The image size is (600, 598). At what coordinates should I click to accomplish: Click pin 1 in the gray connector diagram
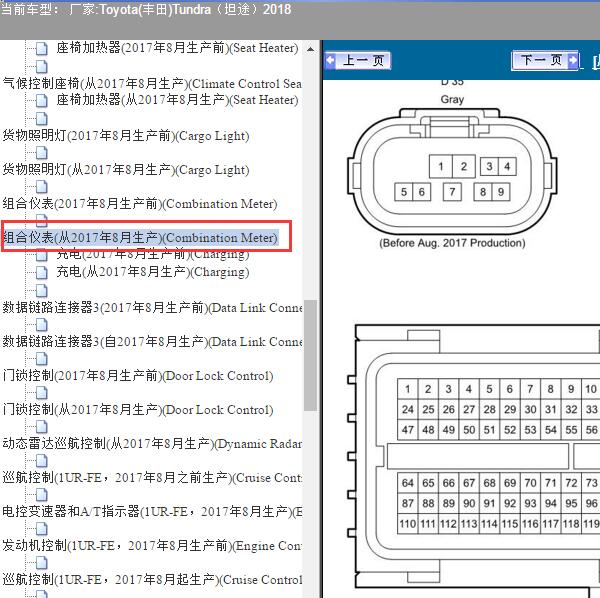(x=441, y=166)
